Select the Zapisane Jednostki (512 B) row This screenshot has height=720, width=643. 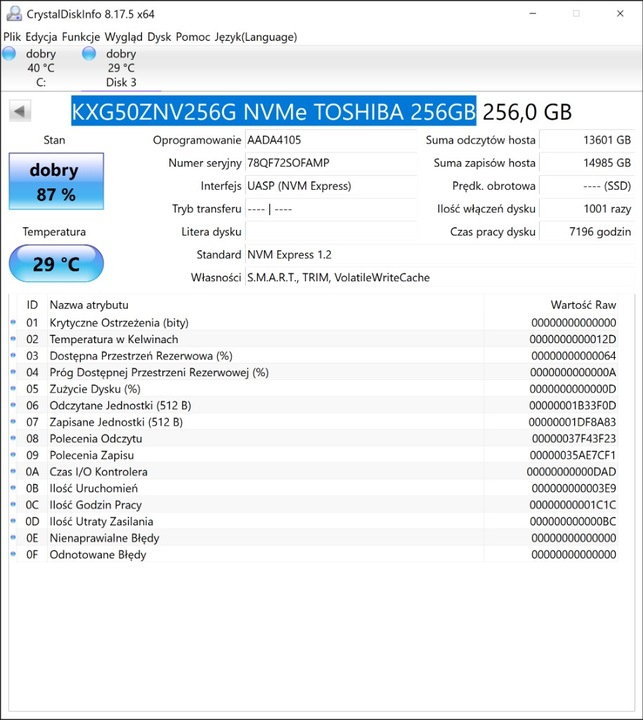(x=314, y=422)
